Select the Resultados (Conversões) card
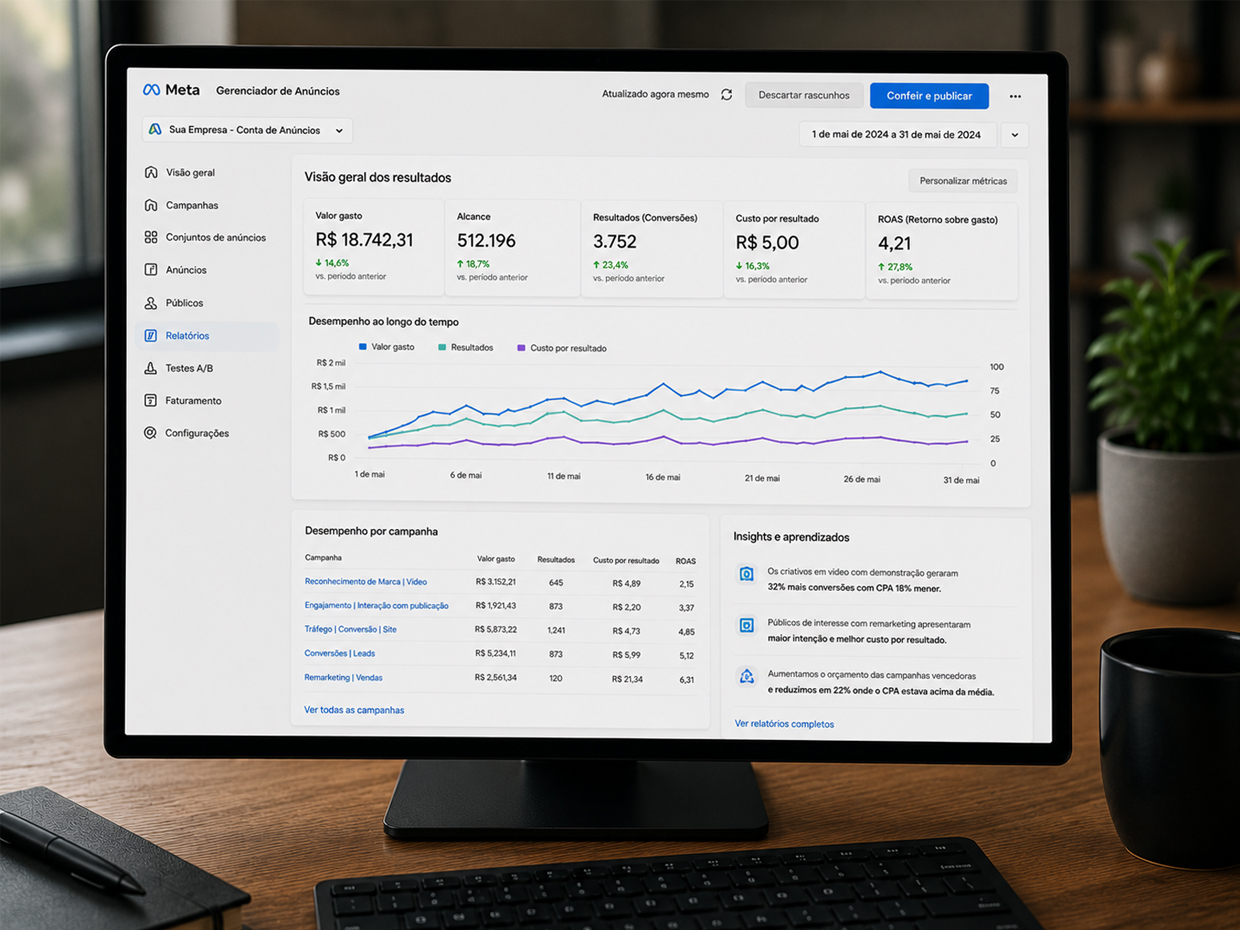1240x930 pixels. point(651,249)
